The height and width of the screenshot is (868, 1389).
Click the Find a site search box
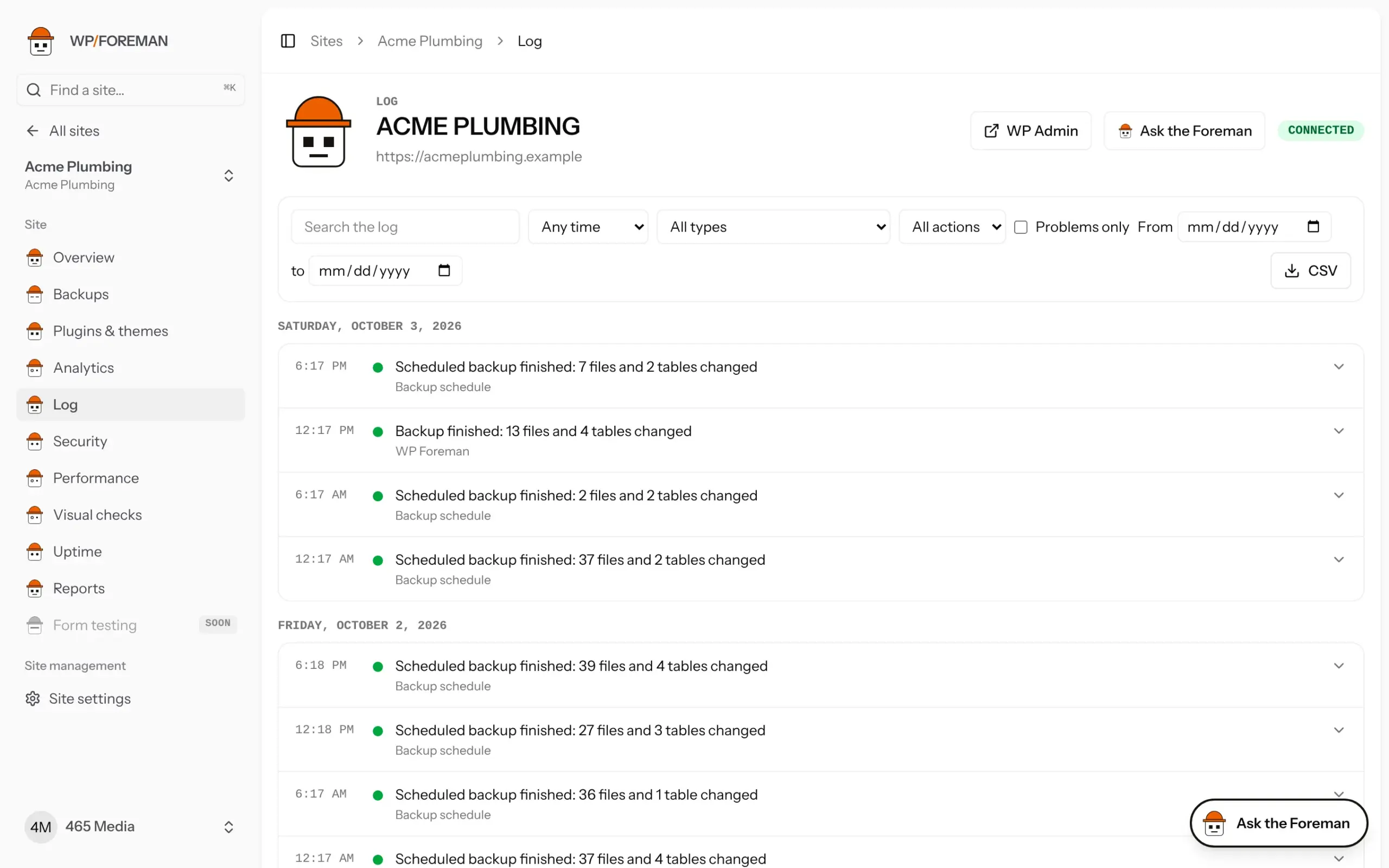[131, 90]
